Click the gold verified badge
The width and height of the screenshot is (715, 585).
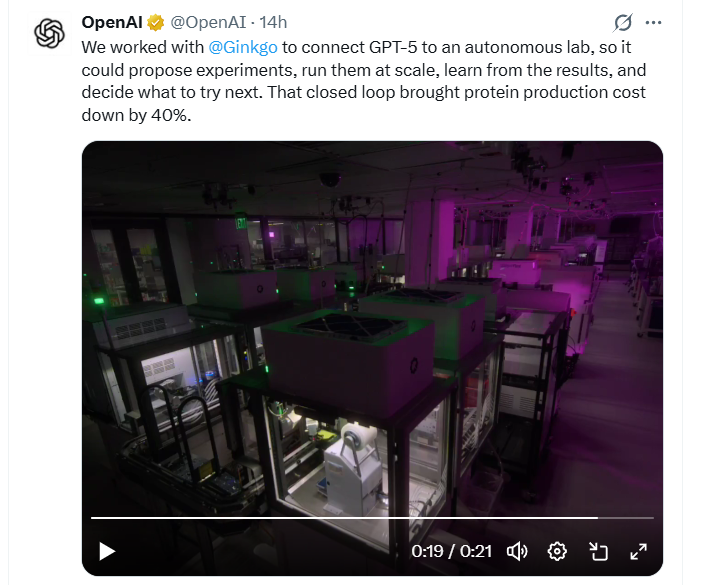(x=157, y=22)
